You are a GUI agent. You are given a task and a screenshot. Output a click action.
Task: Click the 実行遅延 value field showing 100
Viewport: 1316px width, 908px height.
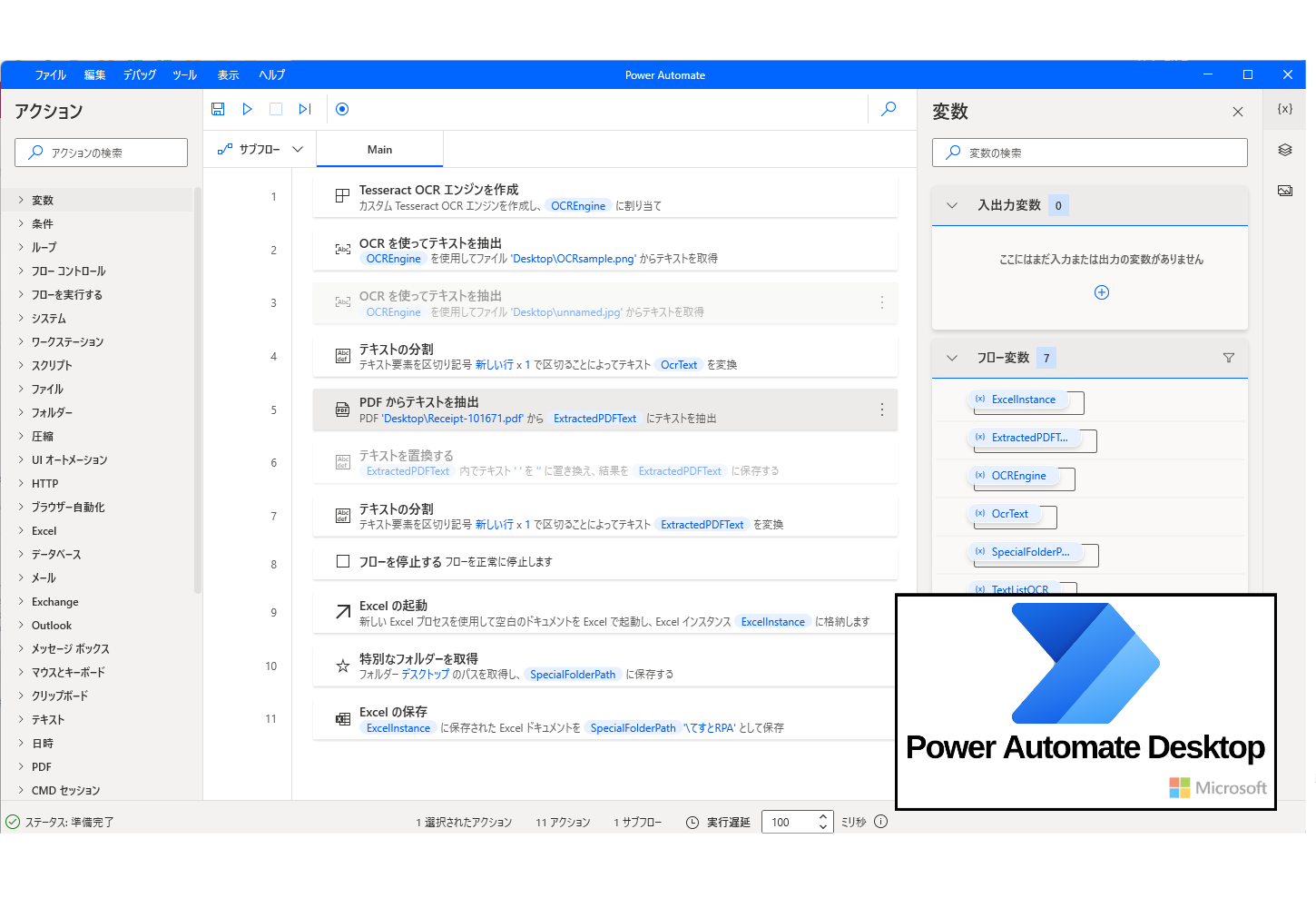(x=788, y=823)
